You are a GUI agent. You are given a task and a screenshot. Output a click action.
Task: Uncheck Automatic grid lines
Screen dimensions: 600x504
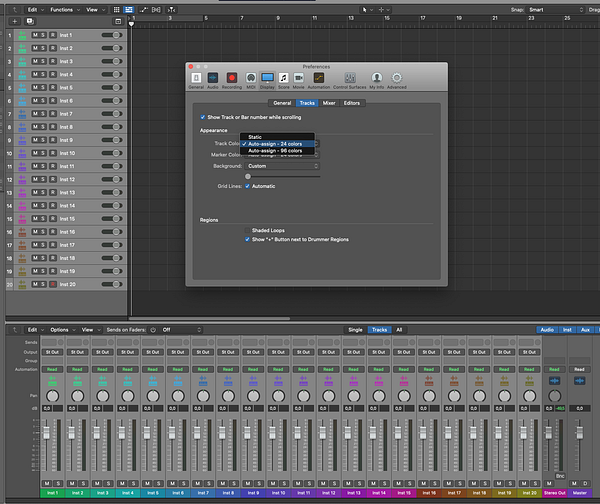pyautogui.click(x=247, y=186)
